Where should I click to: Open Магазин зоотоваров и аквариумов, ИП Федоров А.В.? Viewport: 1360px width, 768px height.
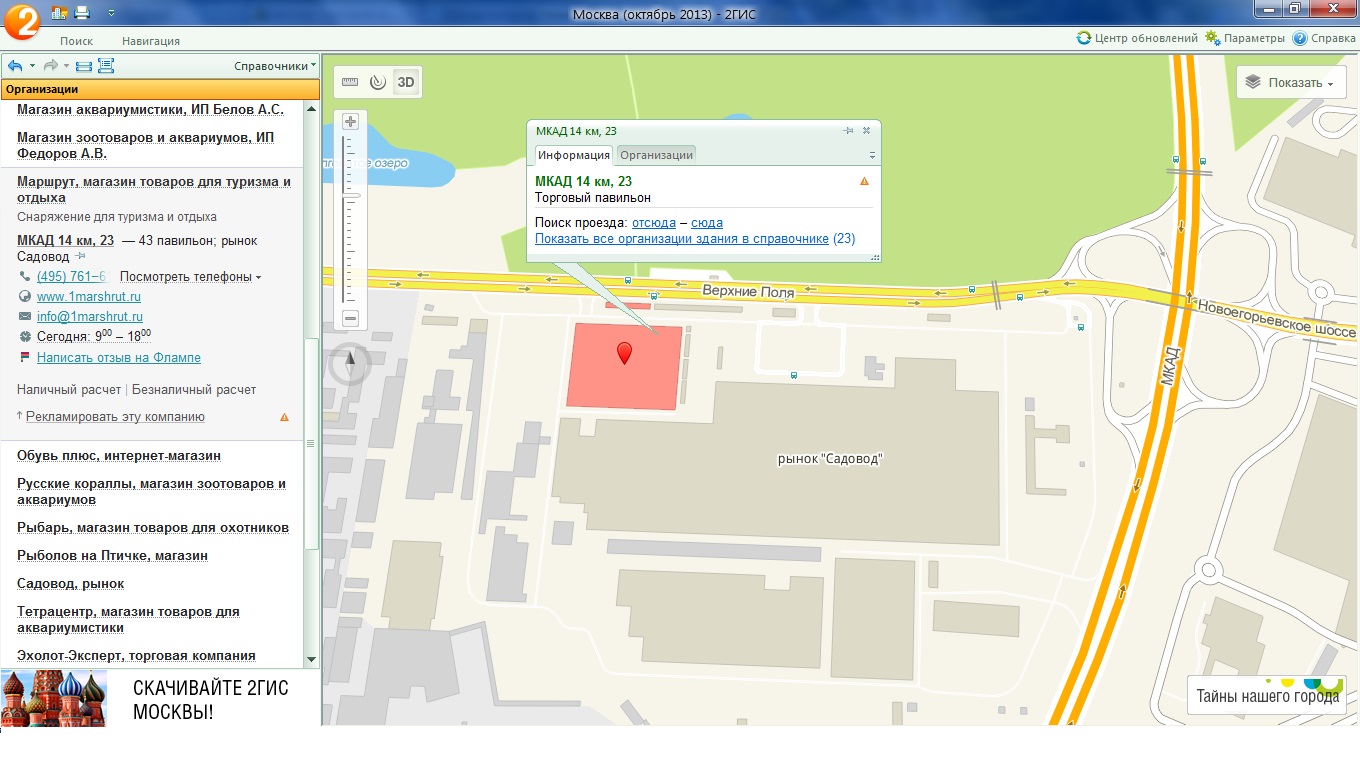click(x=145, y=145)
